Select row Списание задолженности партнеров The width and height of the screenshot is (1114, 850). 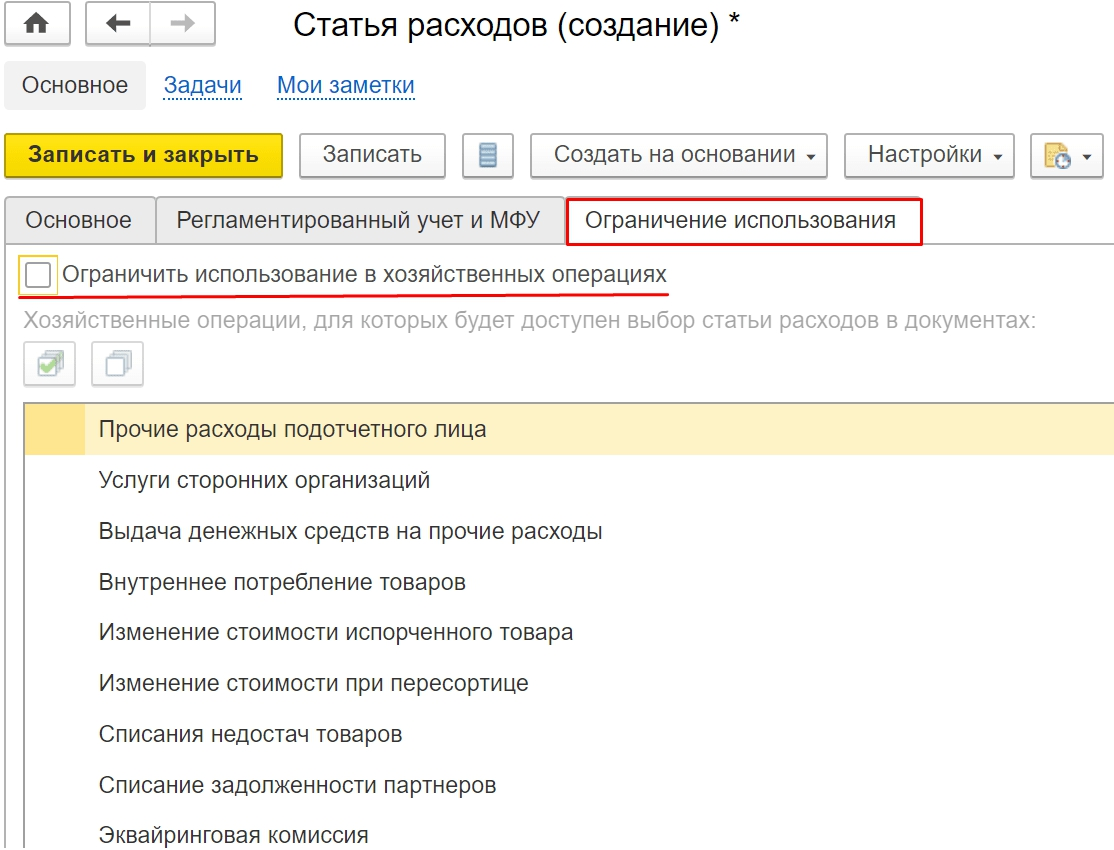568,785
